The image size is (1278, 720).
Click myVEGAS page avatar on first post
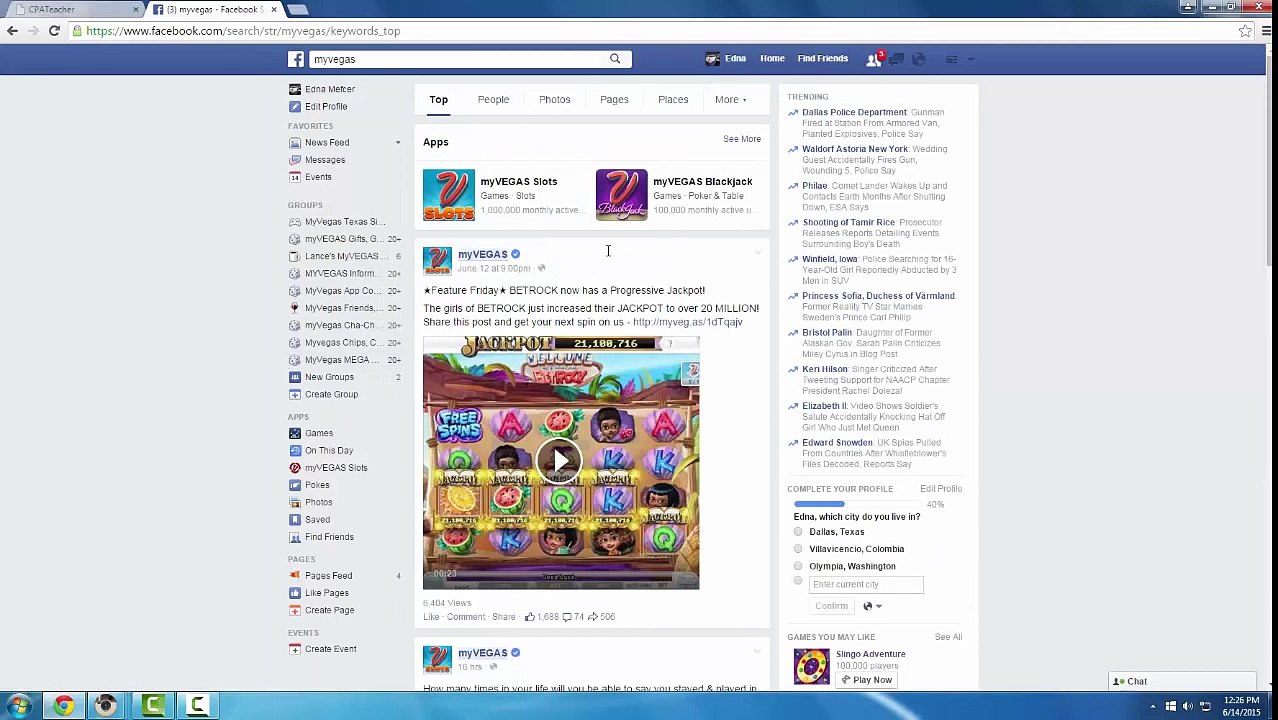pos(437,260)
